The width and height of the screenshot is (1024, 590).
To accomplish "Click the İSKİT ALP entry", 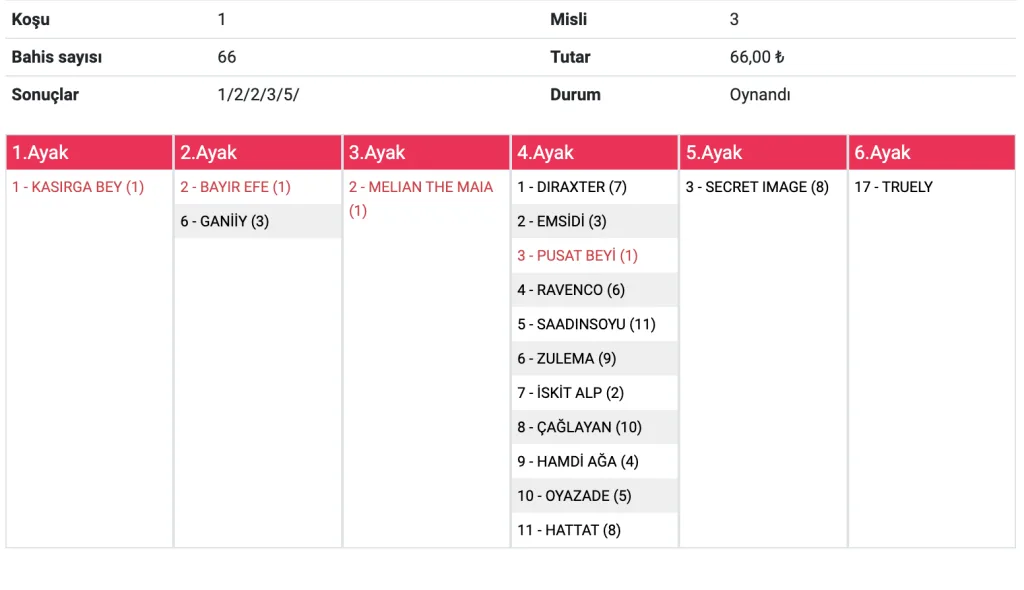I will (570, 393).
